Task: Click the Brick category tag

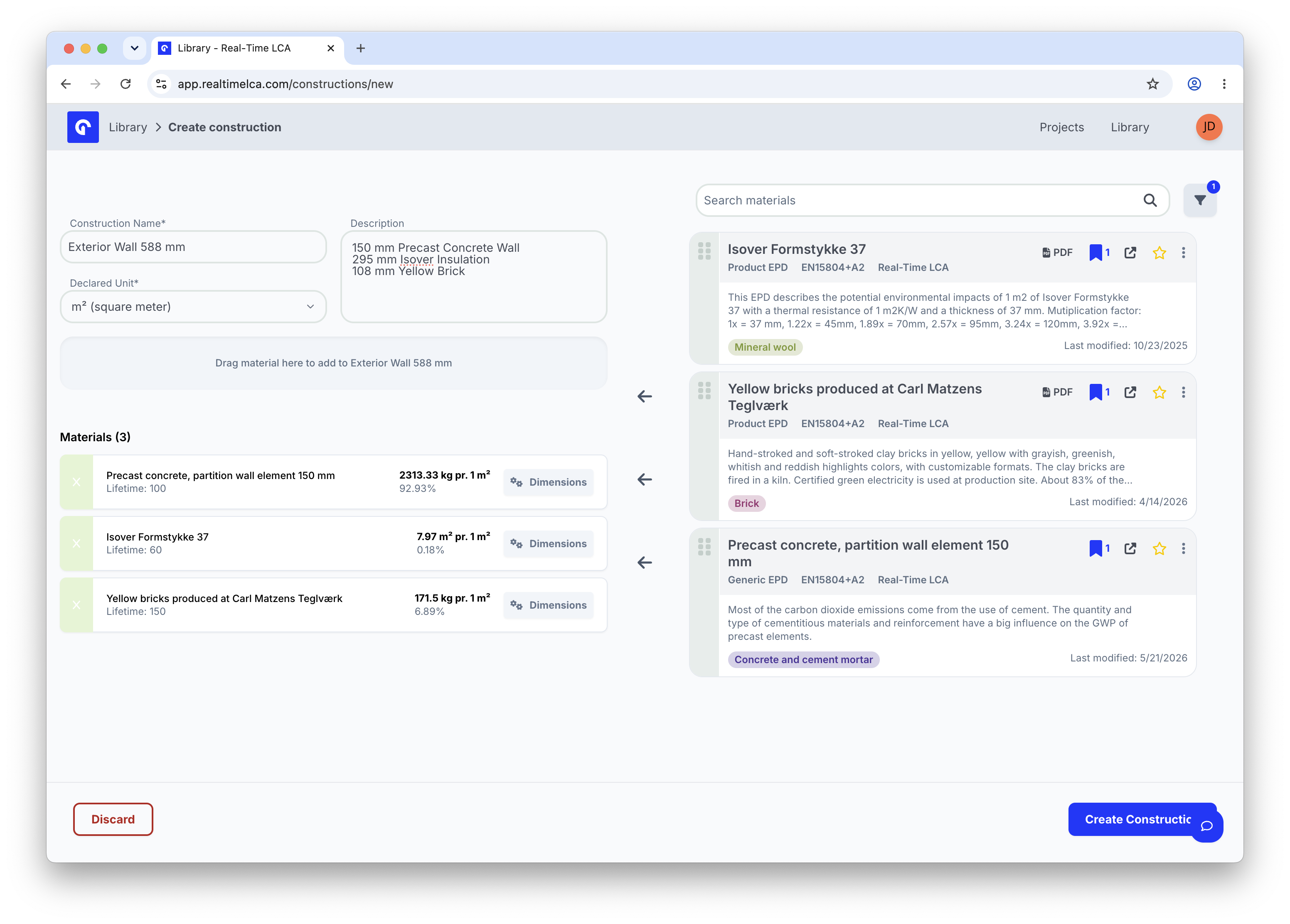Action: click(746, 503)
